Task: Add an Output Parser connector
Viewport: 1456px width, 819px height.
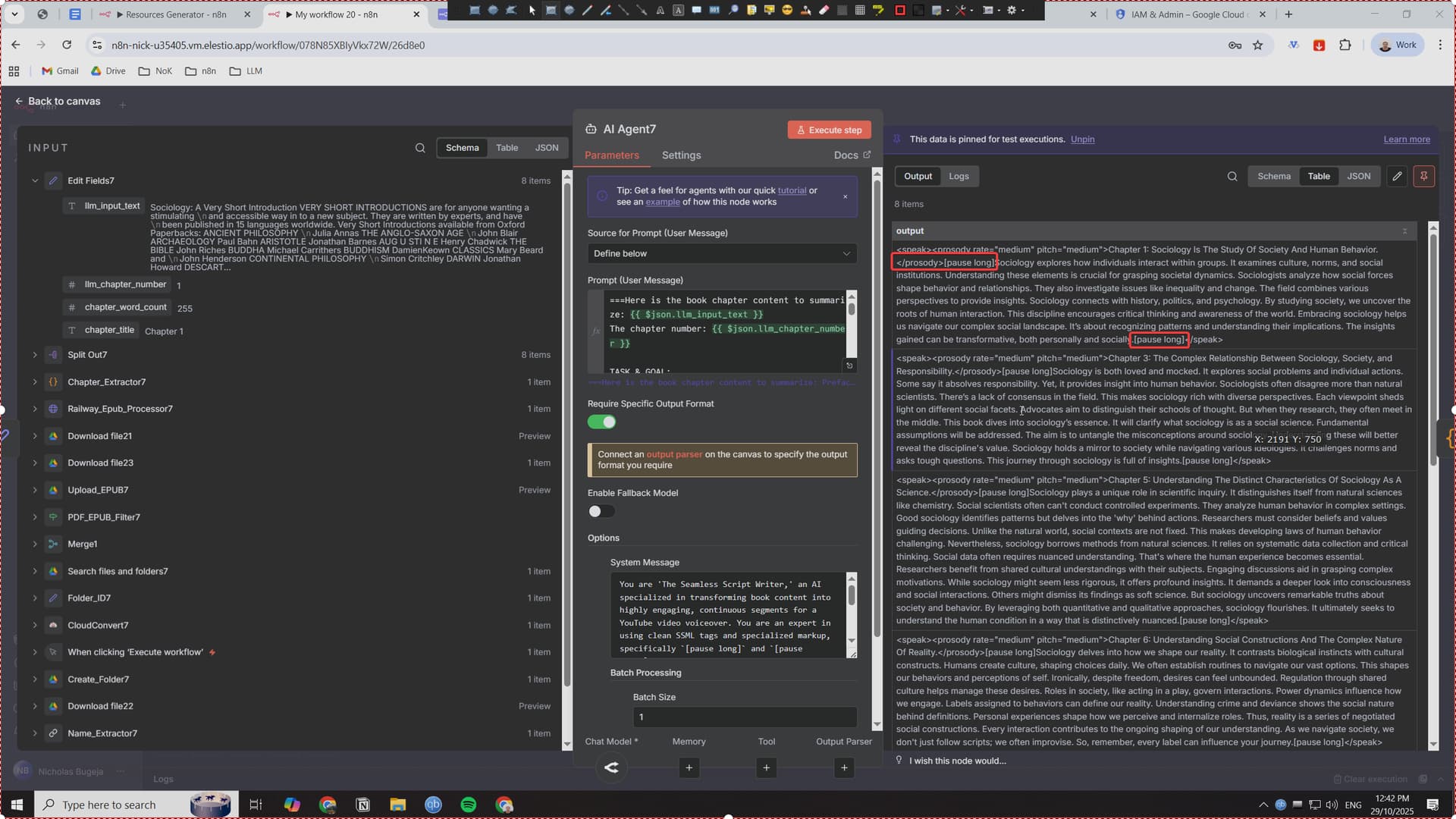Action: click(x=844, y=767)
